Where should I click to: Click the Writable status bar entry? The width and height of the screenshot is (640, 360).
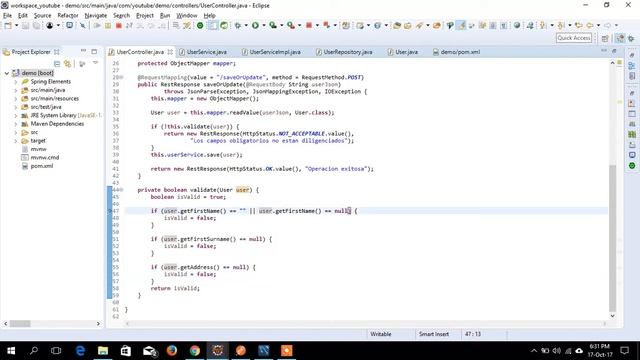(380, 334)
